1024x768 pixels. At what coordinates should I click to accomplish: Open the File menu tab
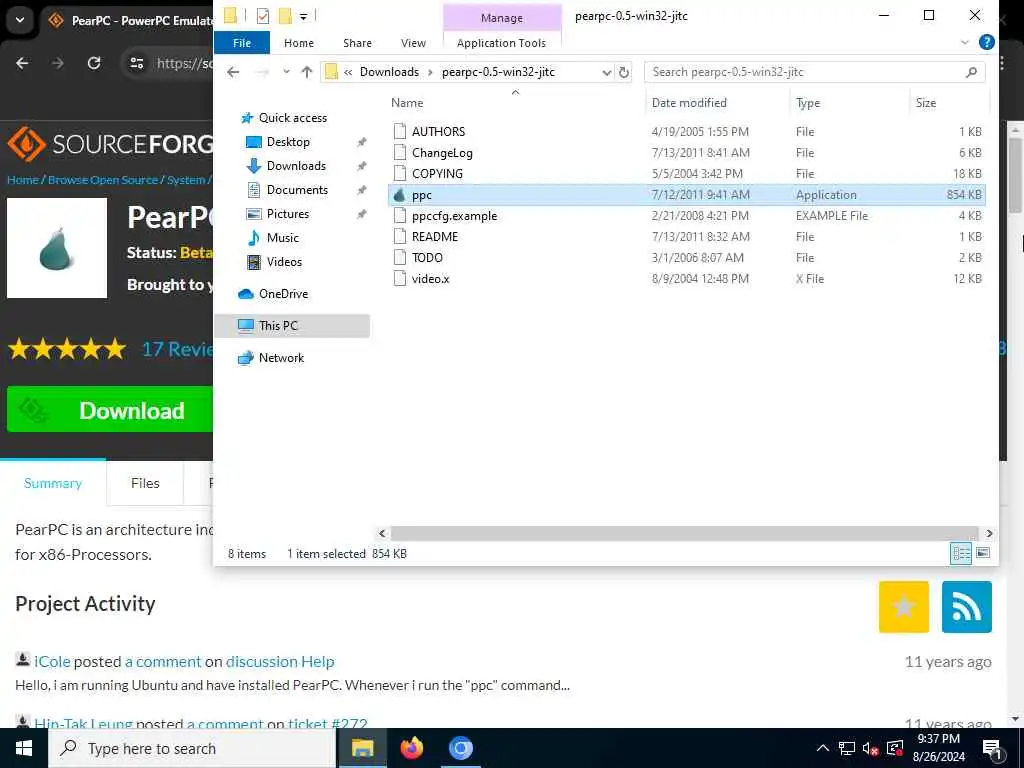point(242,42)
